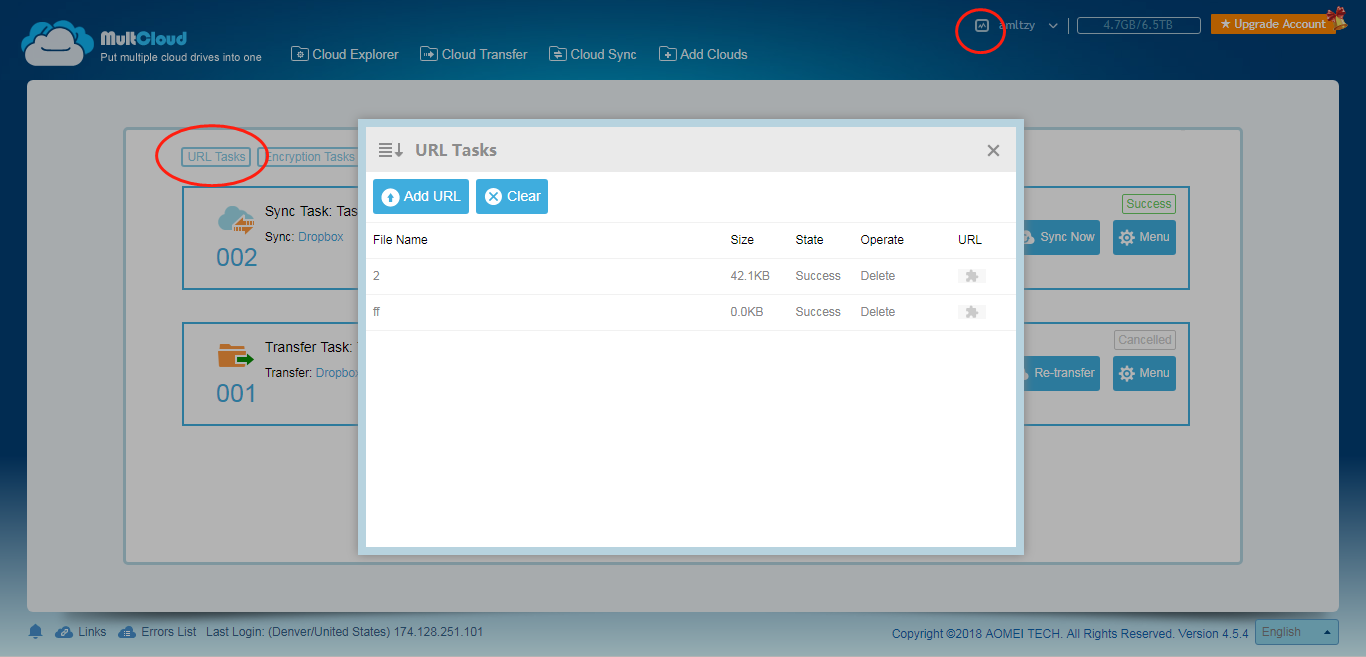Viewport: 1366px width, 657px height.
Task: Go to Cloud Transfer
Action: pos(474,54)
